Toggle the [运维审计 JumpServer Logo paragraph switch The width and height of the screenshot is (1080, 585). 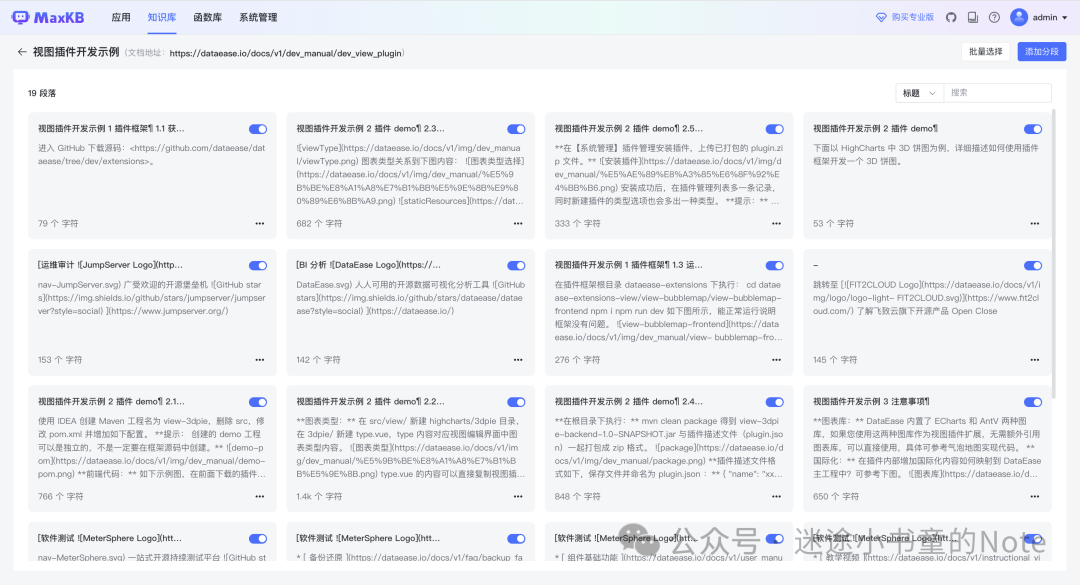(258, 265)
